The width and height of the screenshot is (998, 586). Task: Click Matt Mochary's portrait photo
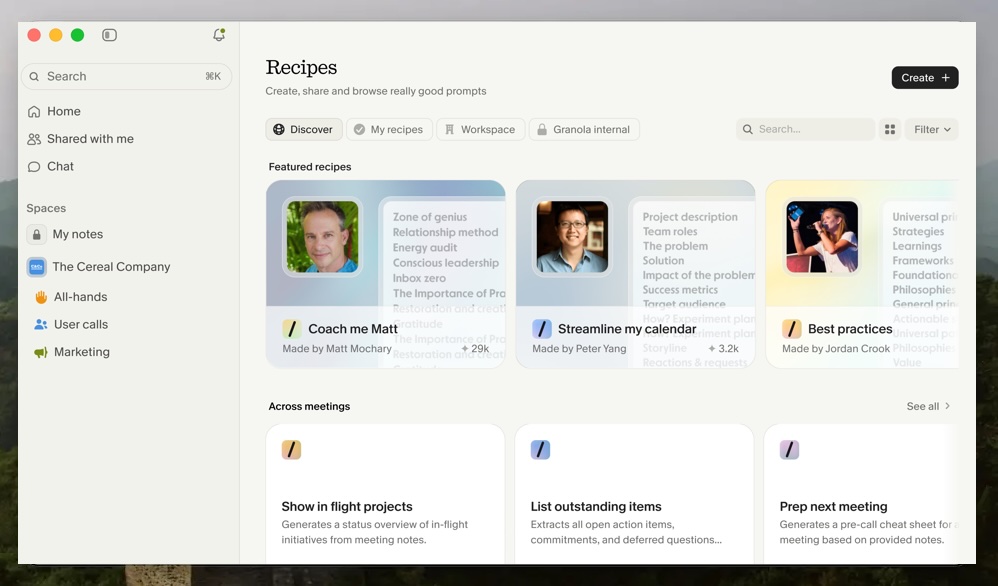(323, 237)
